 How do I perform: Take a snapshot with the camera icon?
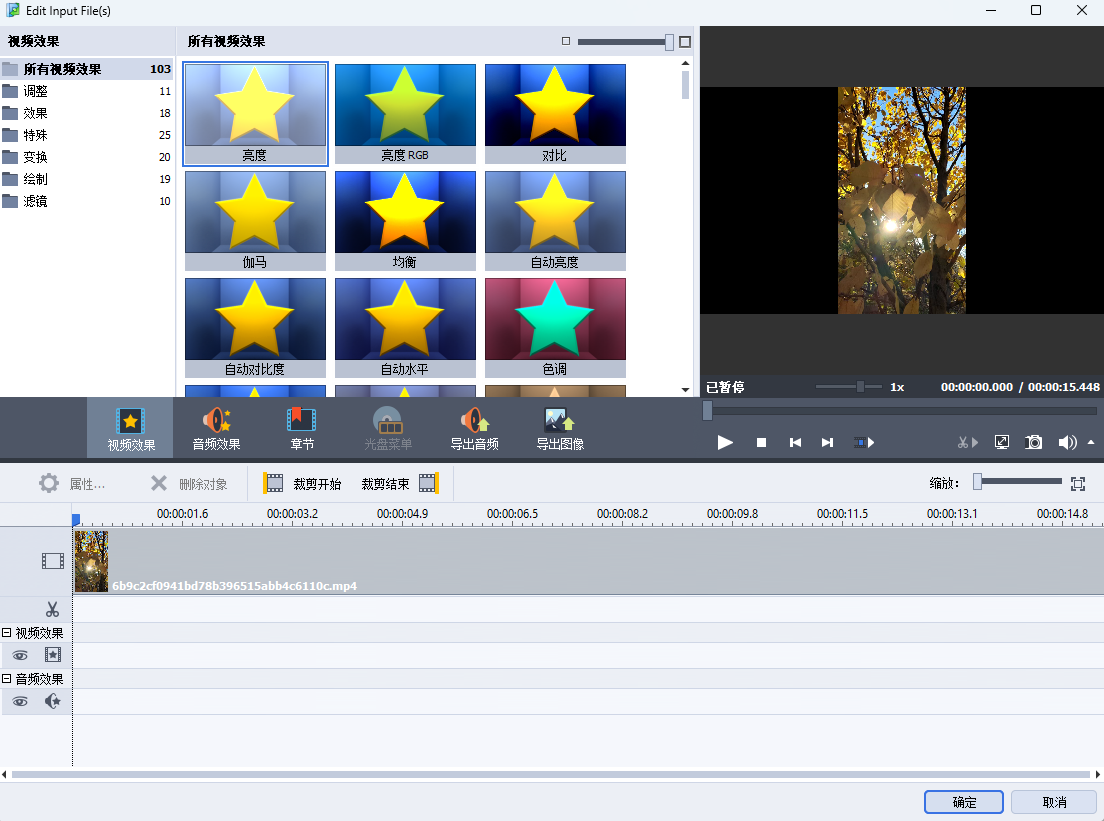coord(1034,442)
